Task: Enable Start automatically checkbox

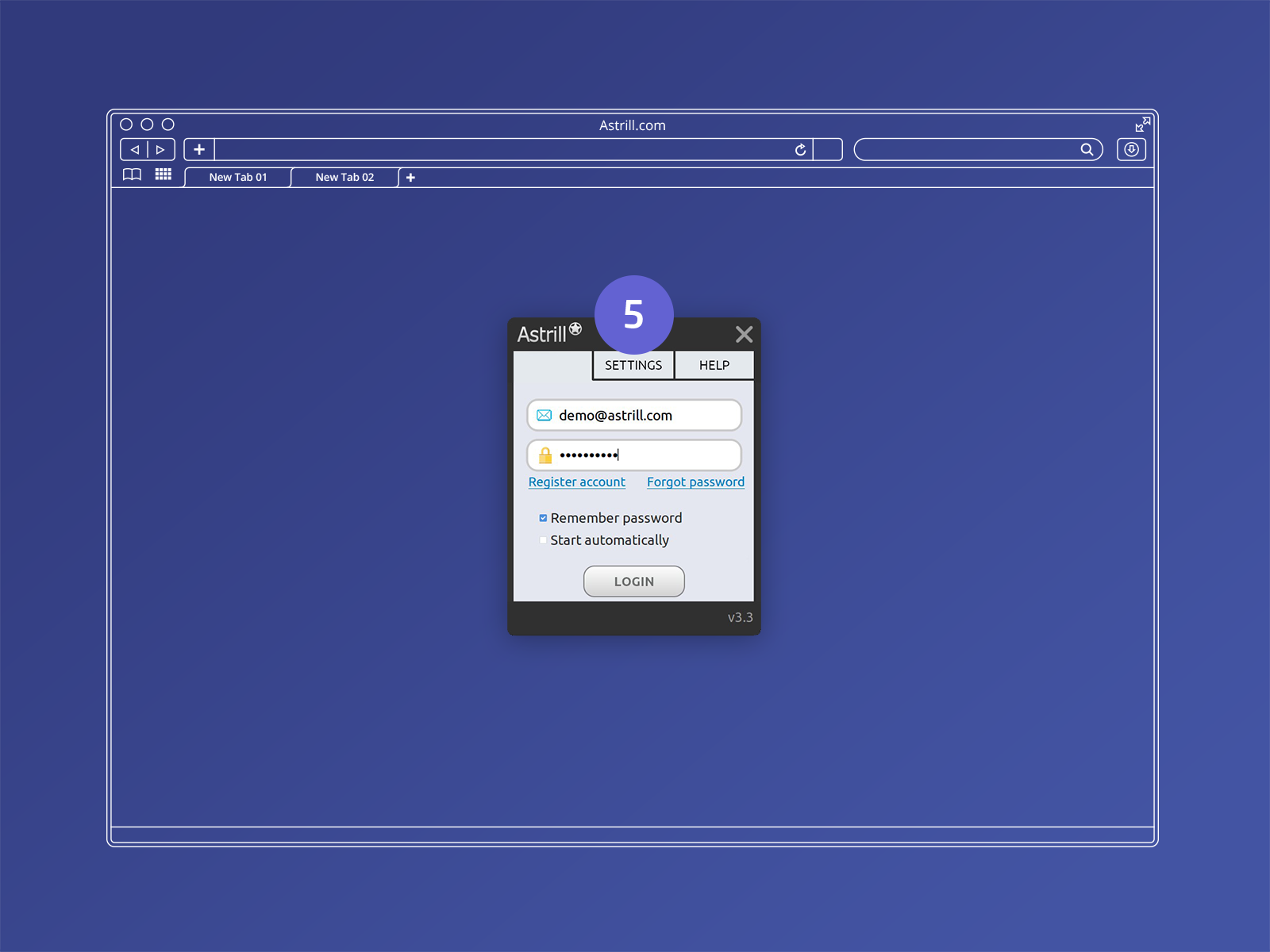Action: point(543,540)
